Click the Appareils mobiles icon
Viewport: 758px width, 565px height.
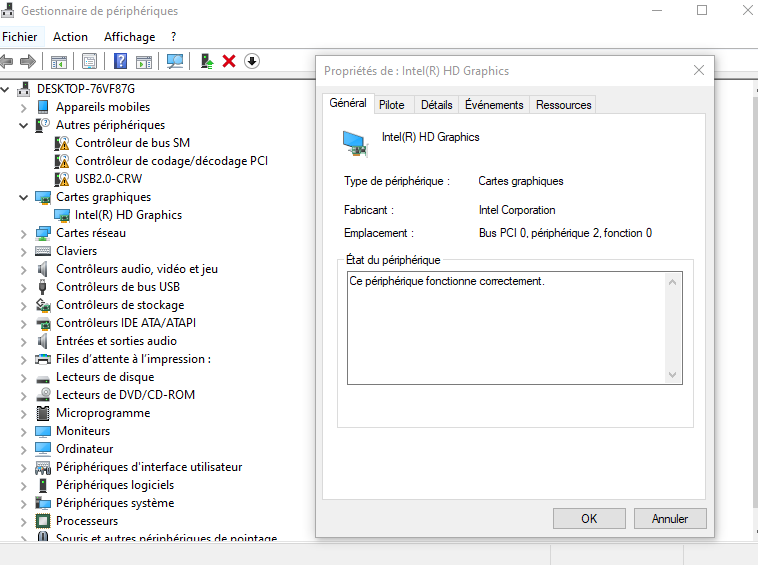point(43,106)
